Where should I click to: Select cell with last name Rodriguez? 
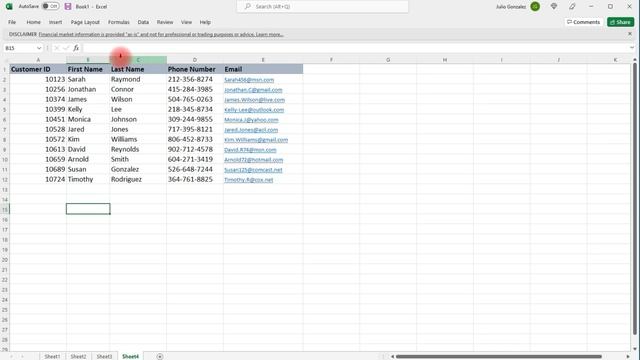coord(138,179)
